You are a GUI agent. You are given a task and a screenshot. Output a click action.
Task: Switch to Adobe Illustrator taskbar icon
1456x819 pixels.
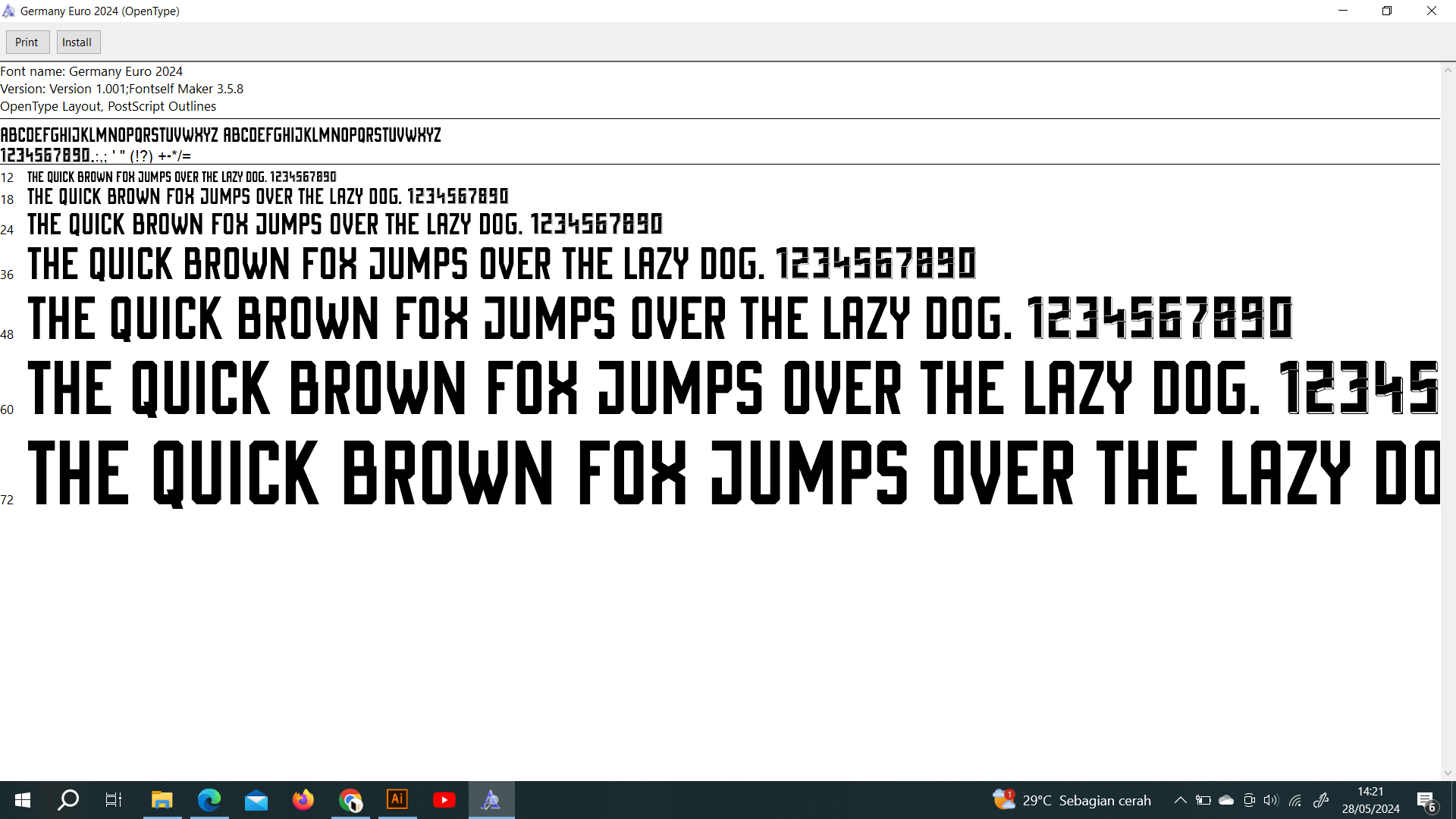pyautogui.click(x=397, y=800)
